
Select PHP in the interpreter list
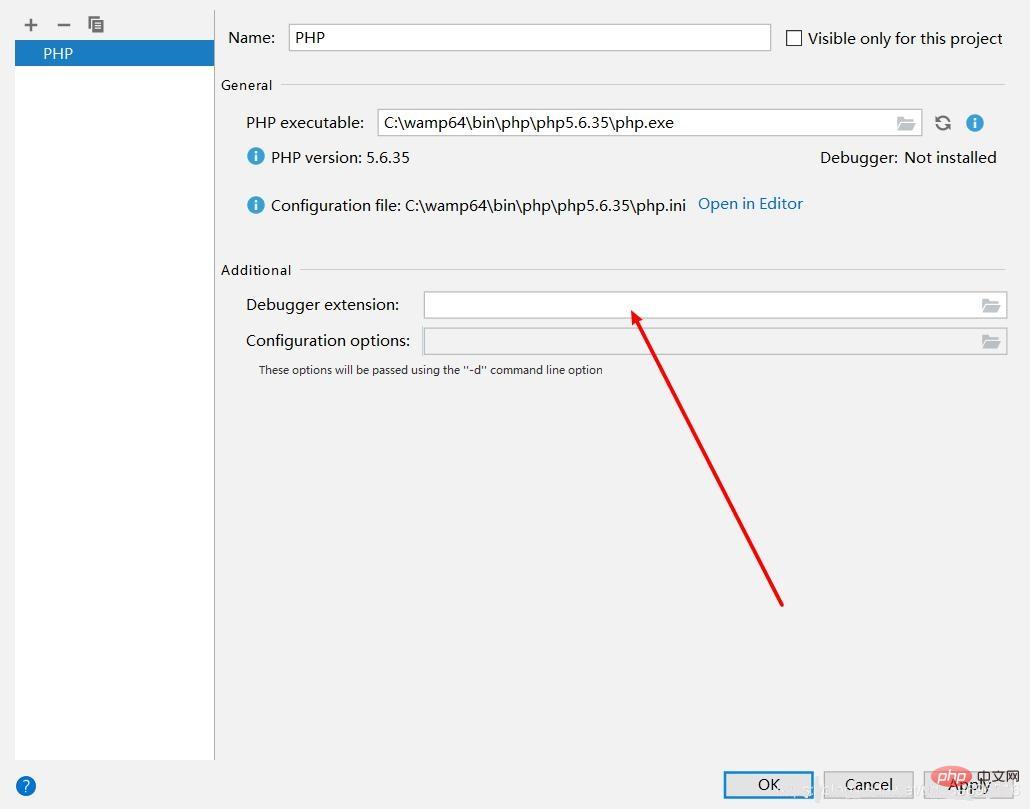[x=114, y=53]
